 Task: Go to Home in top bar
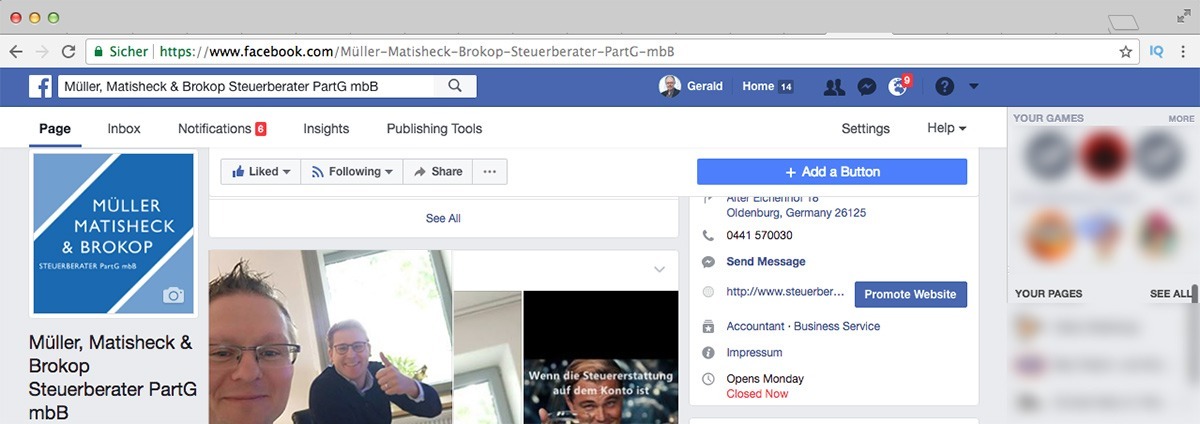pos(758,87)
